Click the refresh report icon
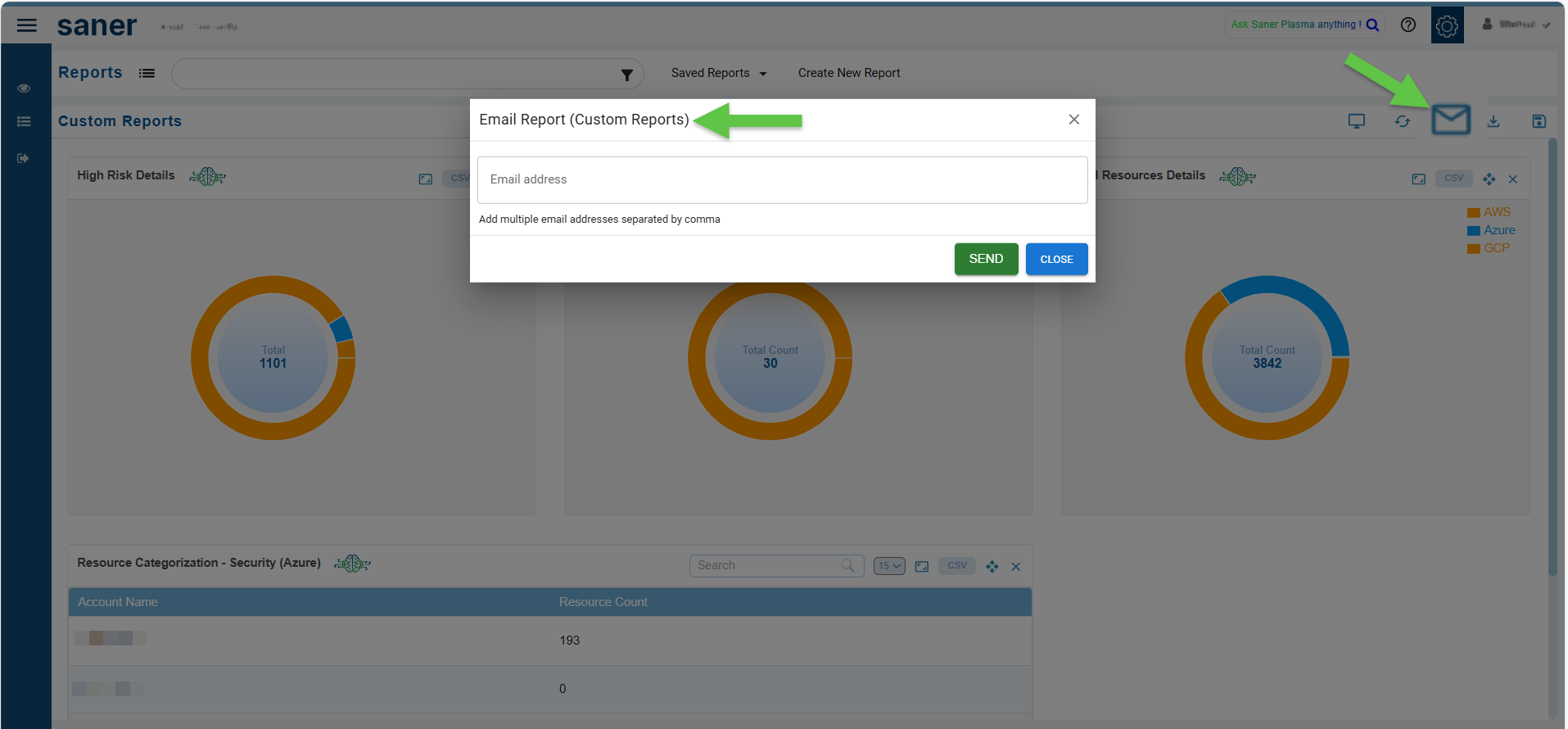This screenshot has height=729, width=1568. [1403, 121]
